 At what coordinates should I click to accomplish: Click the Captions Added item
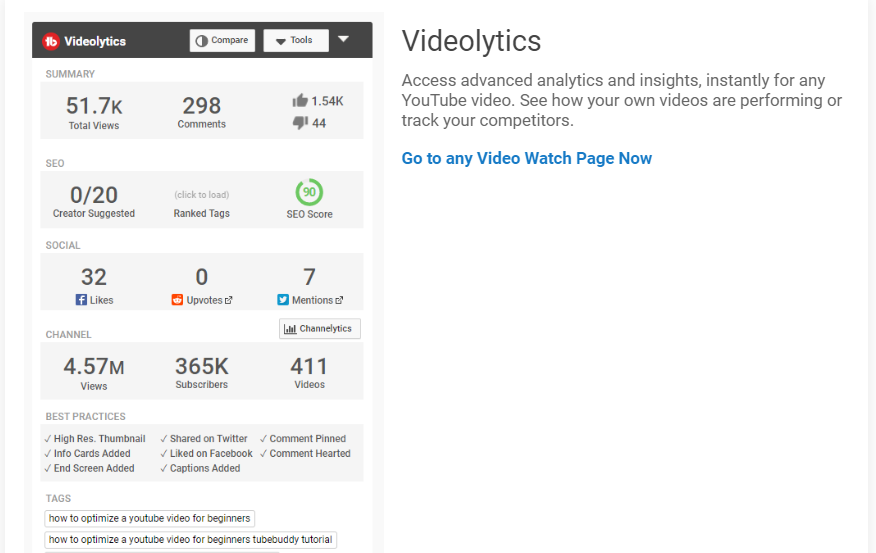[201, 468]
